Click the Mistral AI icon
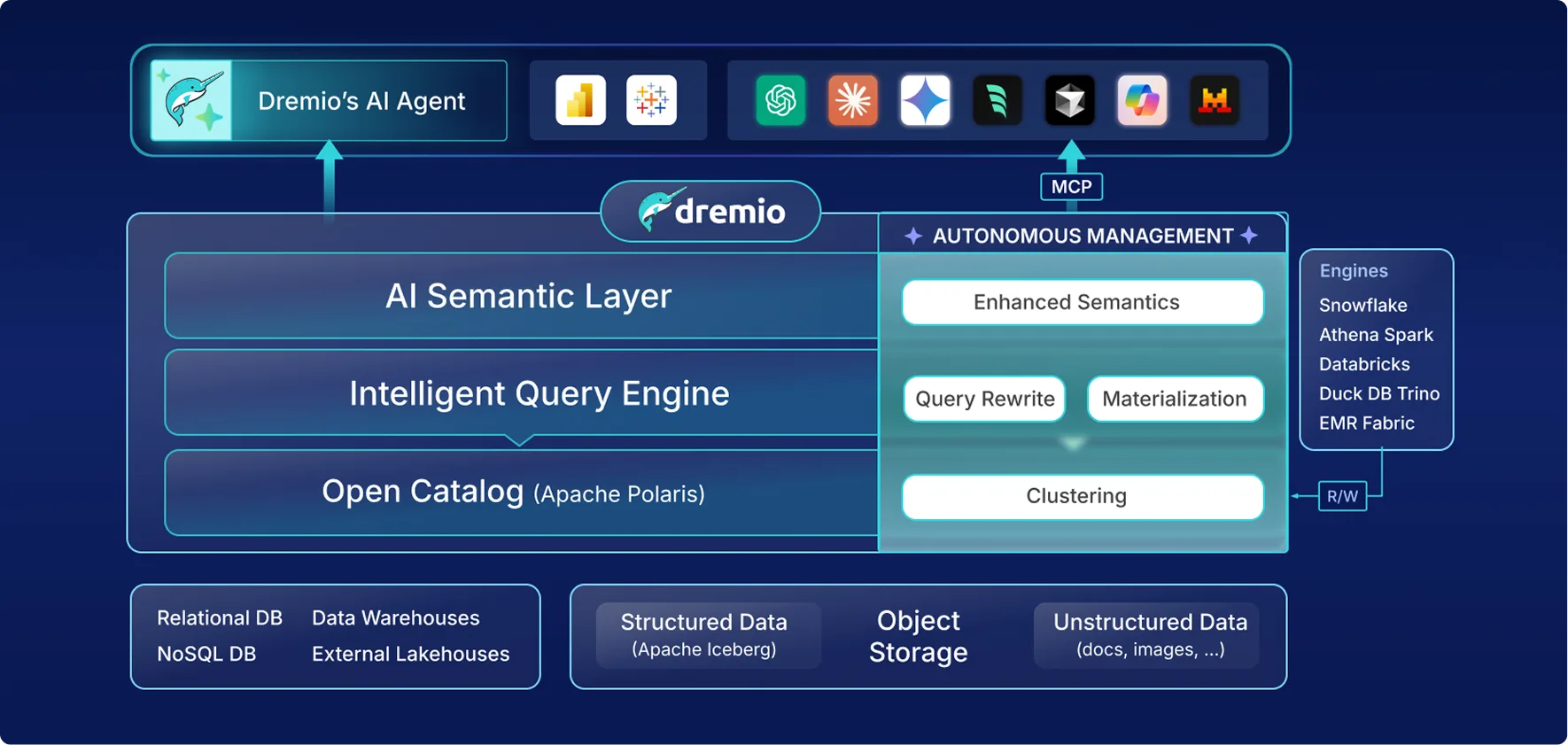This screenshot has width=1568, height=745. coord(1215,100)
